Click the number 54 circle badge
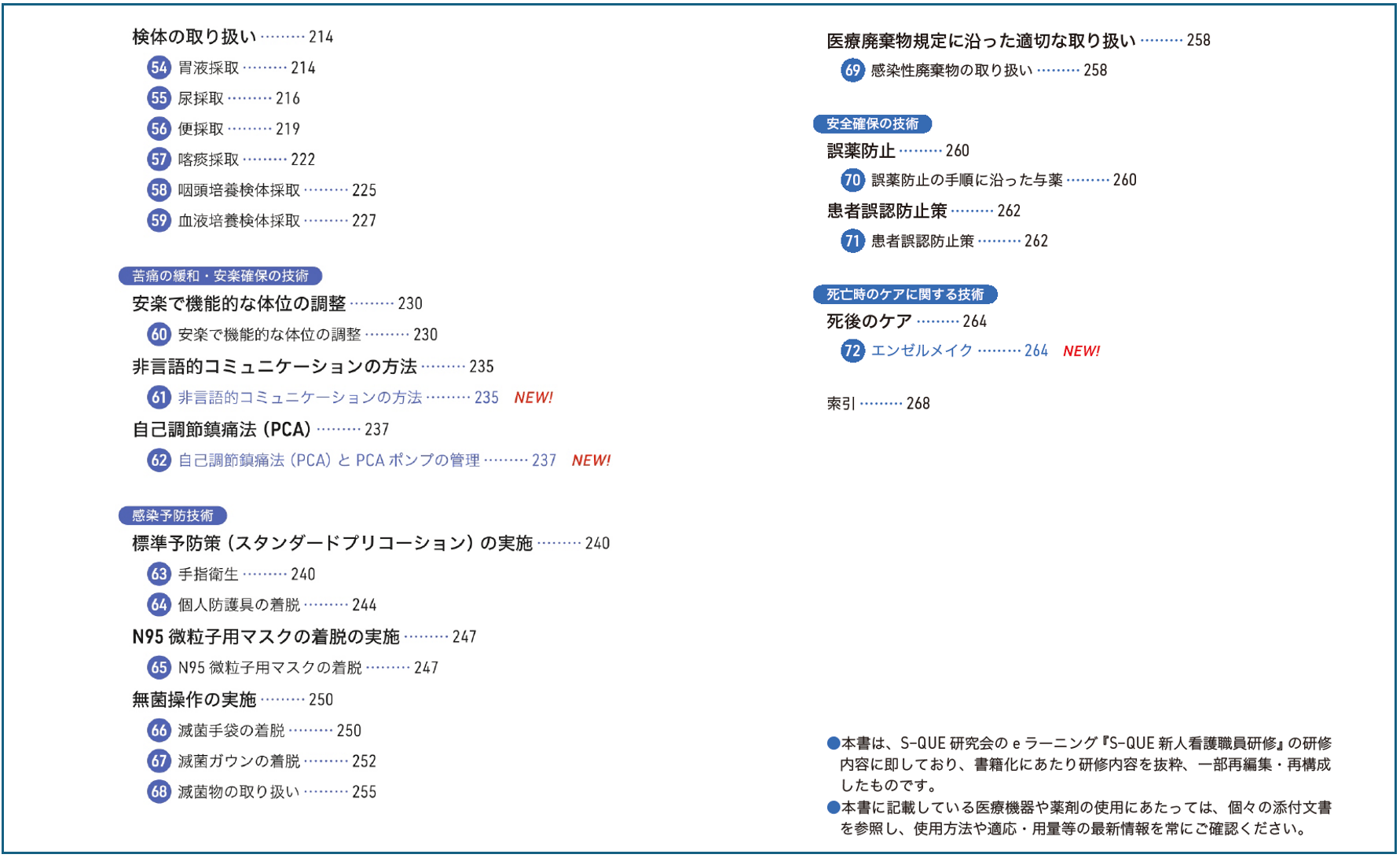The height and width of the screenshot is (858, 1400). coord(159,68)
